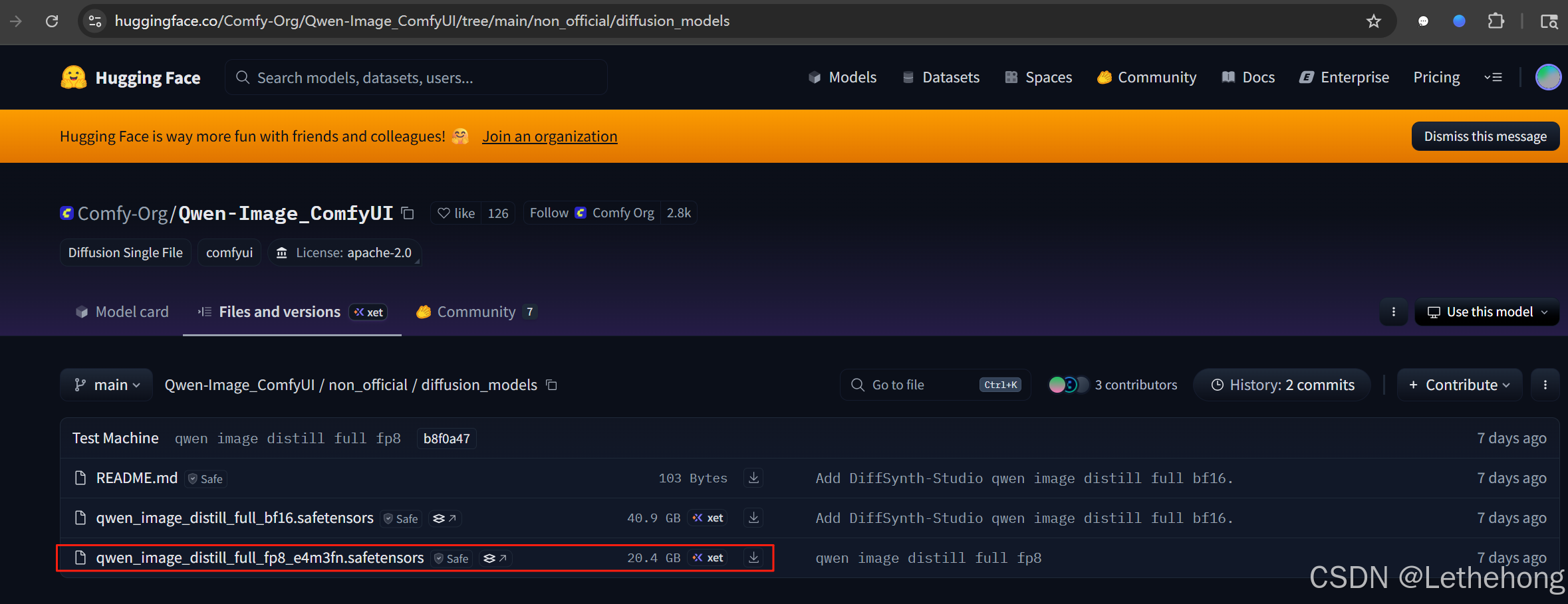Click the Comfy-Org owner link in title
1568x604 pixels.
pyautogui.click(x=122, y=213)
